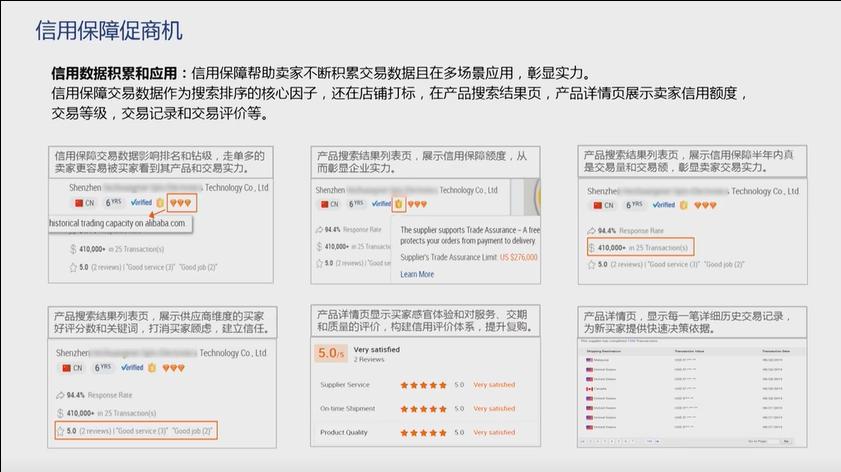Viewport: 841px width, 472px height.
Task: Click the highlighted 410,000+ in 25 Transaction(s) box
Action: tap(639, 246)
